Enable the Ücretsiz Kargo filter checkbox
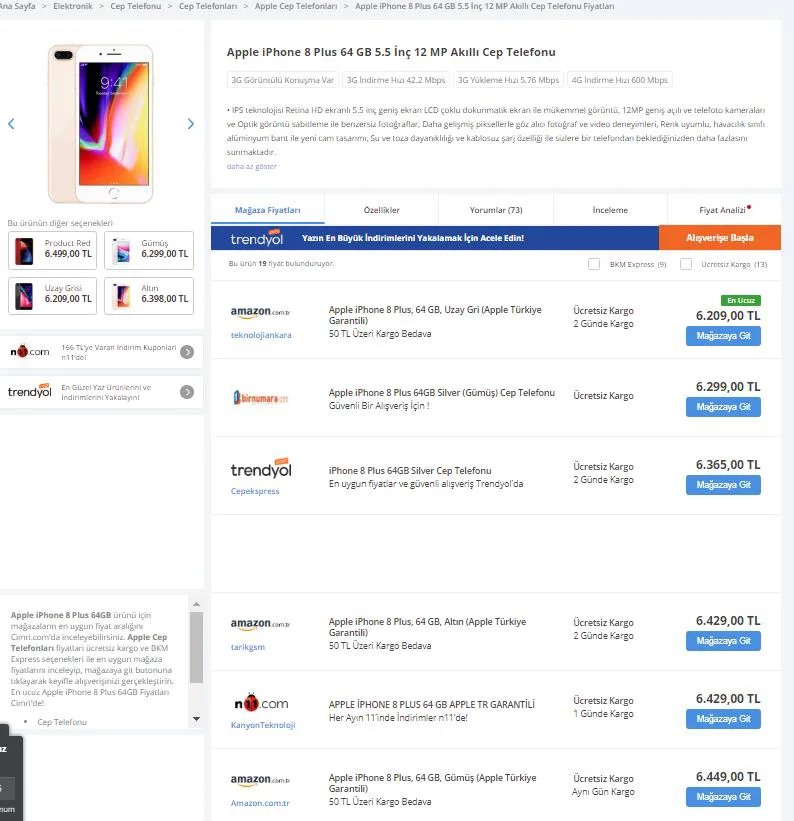Image resolution: width=794 pixels, height=821 pixels. pyautogui.click(x=686, y=264)
